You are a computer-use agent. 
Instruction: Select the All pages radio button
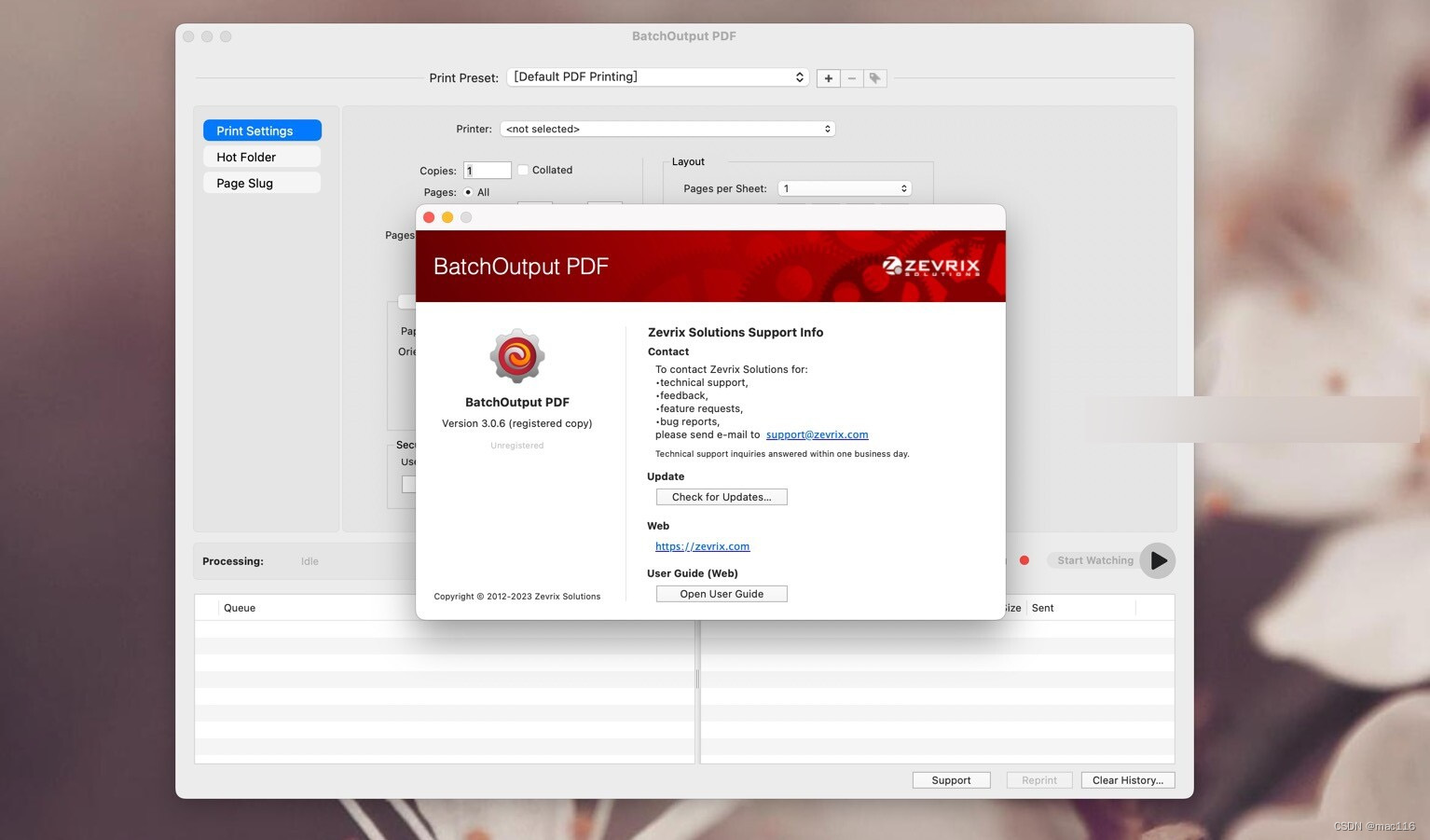click(468, 192)
